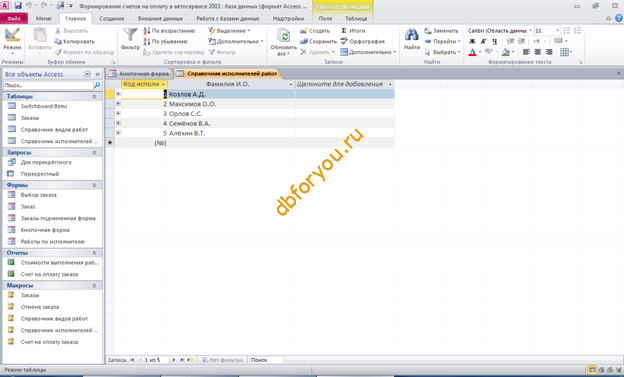The width and height of the screenshot is (624, 377).
Task: Click the font color A icon
Action: (x=472, y=52)
